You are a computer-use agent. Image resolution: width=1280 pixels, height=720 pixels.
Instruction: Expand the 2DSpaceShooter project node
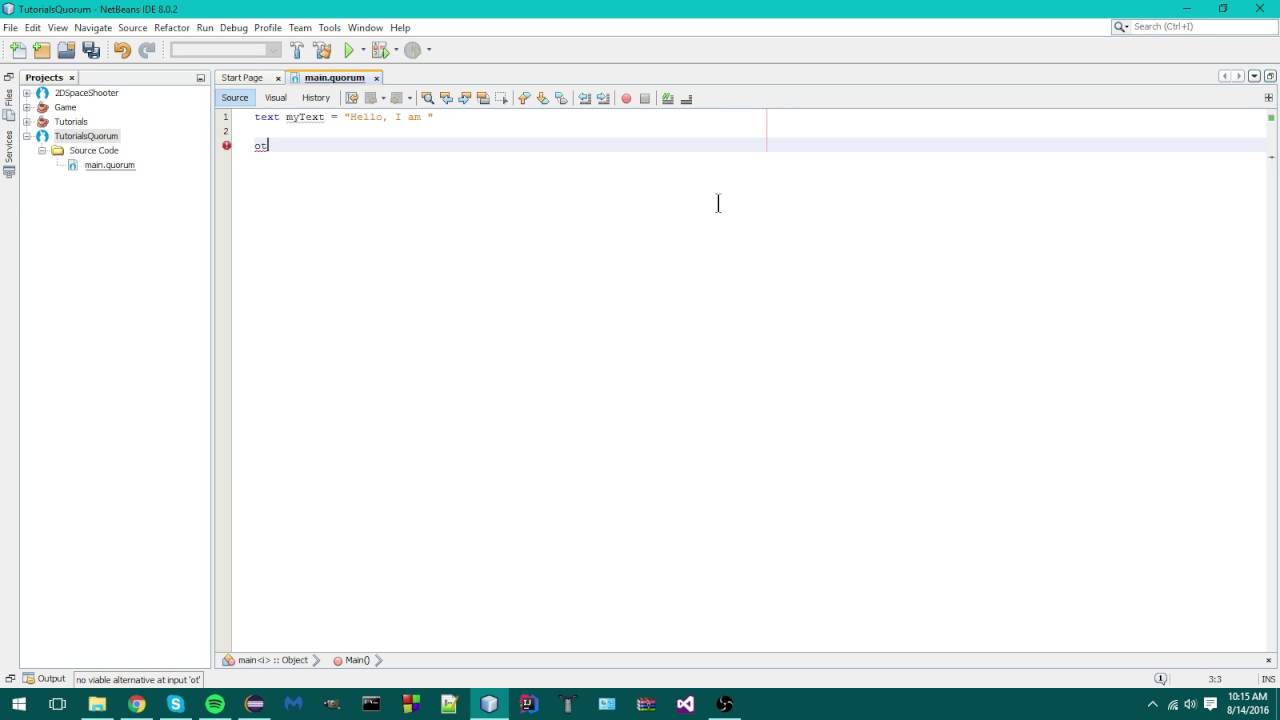(x=27, y=93)
